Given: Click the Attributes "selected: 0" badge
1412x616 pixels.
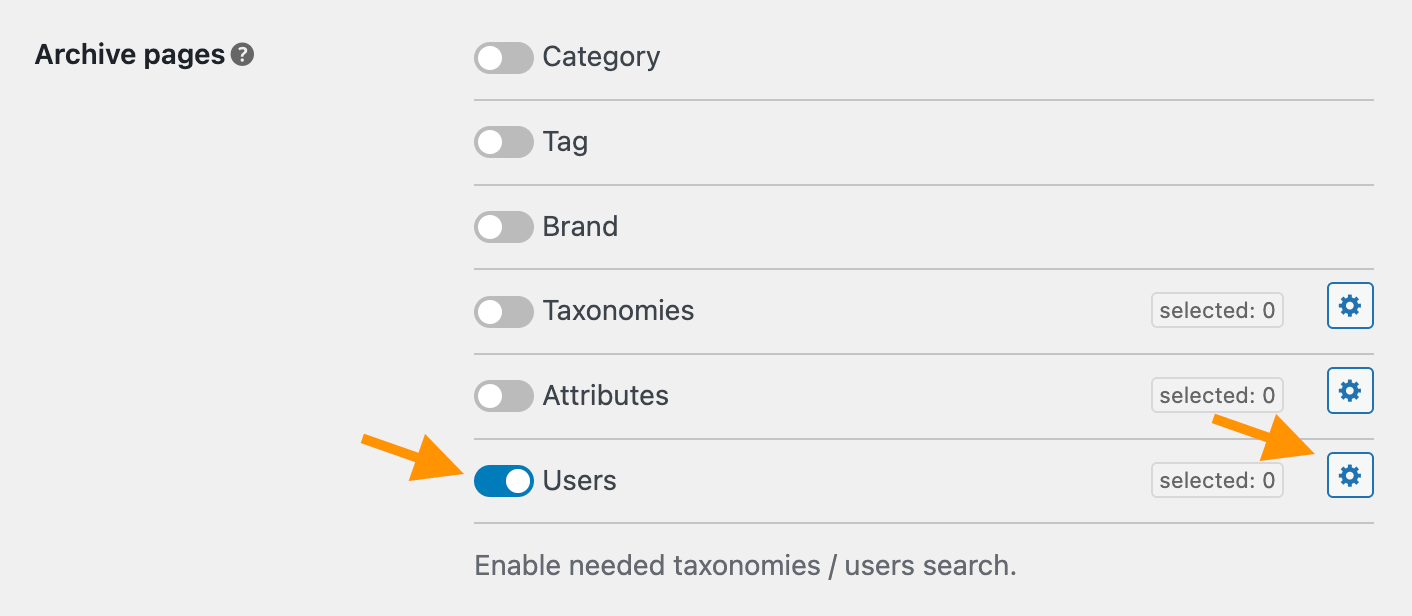Looking at the screenshot, I should tap(1217, 396).
